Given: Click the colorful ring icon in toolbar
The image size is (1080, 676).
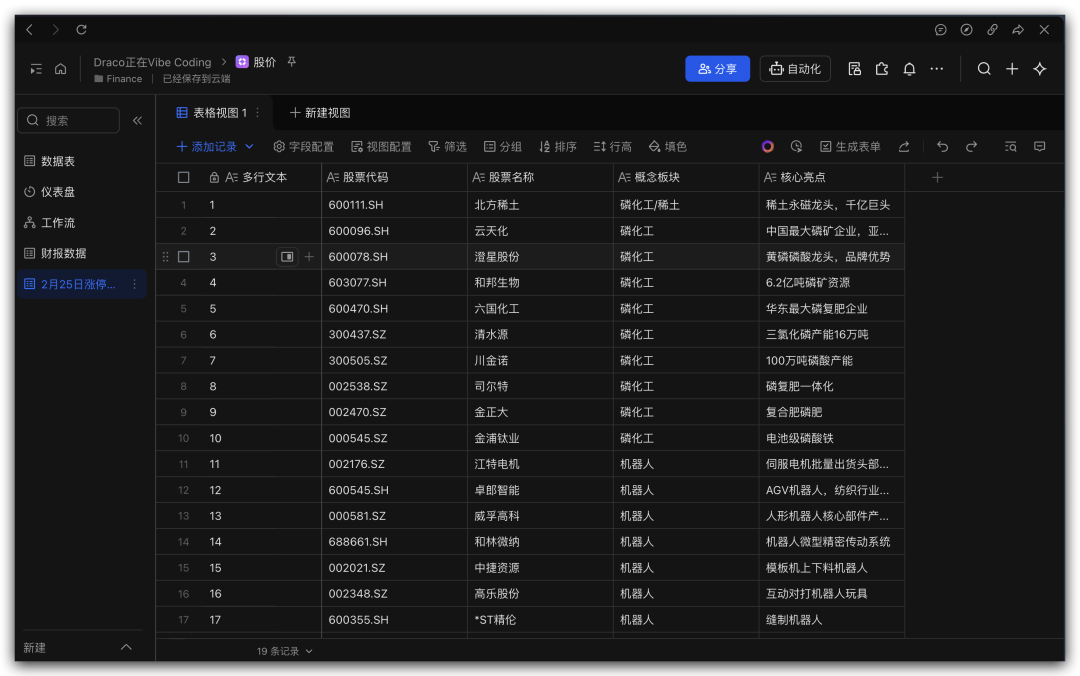Looking at the screenshot, I should click(x=767, y=147).
